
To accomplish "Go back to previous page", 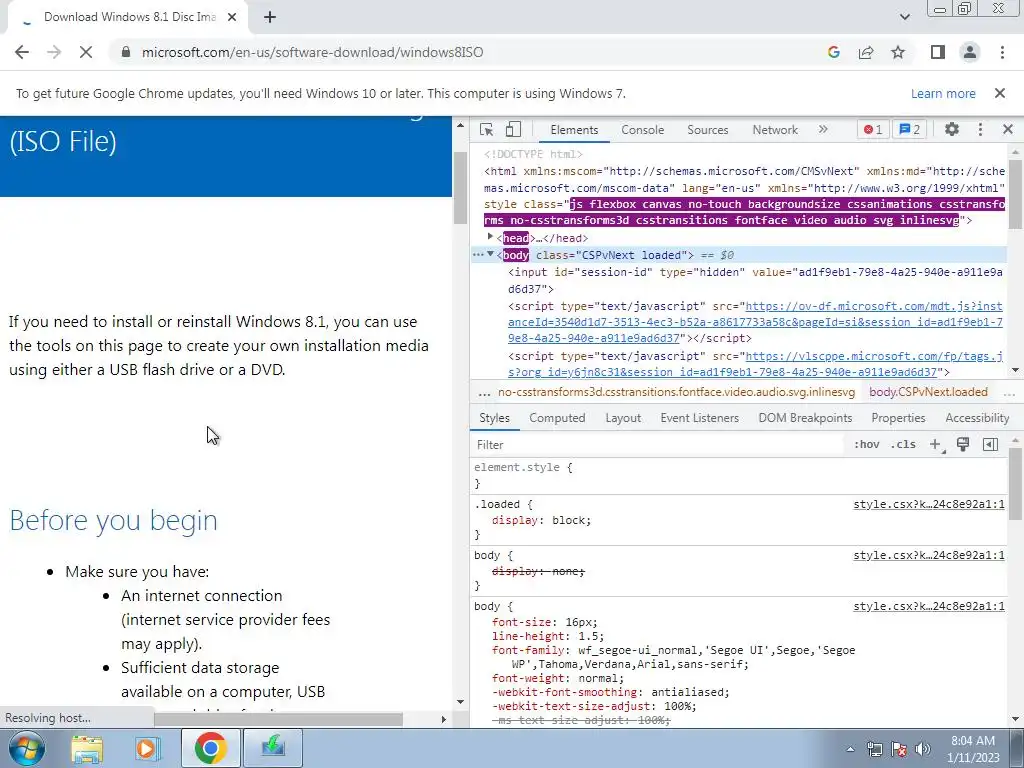I will point(22,52).
